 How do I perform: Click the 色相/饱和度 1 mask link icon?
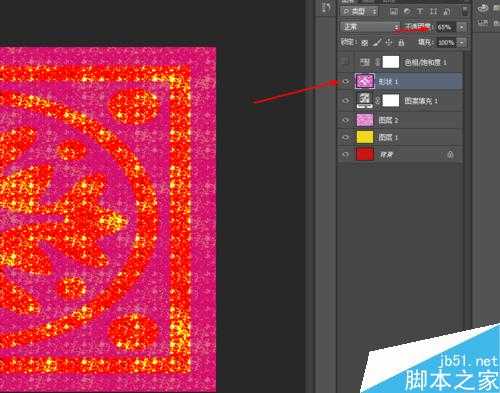[378, 62]
